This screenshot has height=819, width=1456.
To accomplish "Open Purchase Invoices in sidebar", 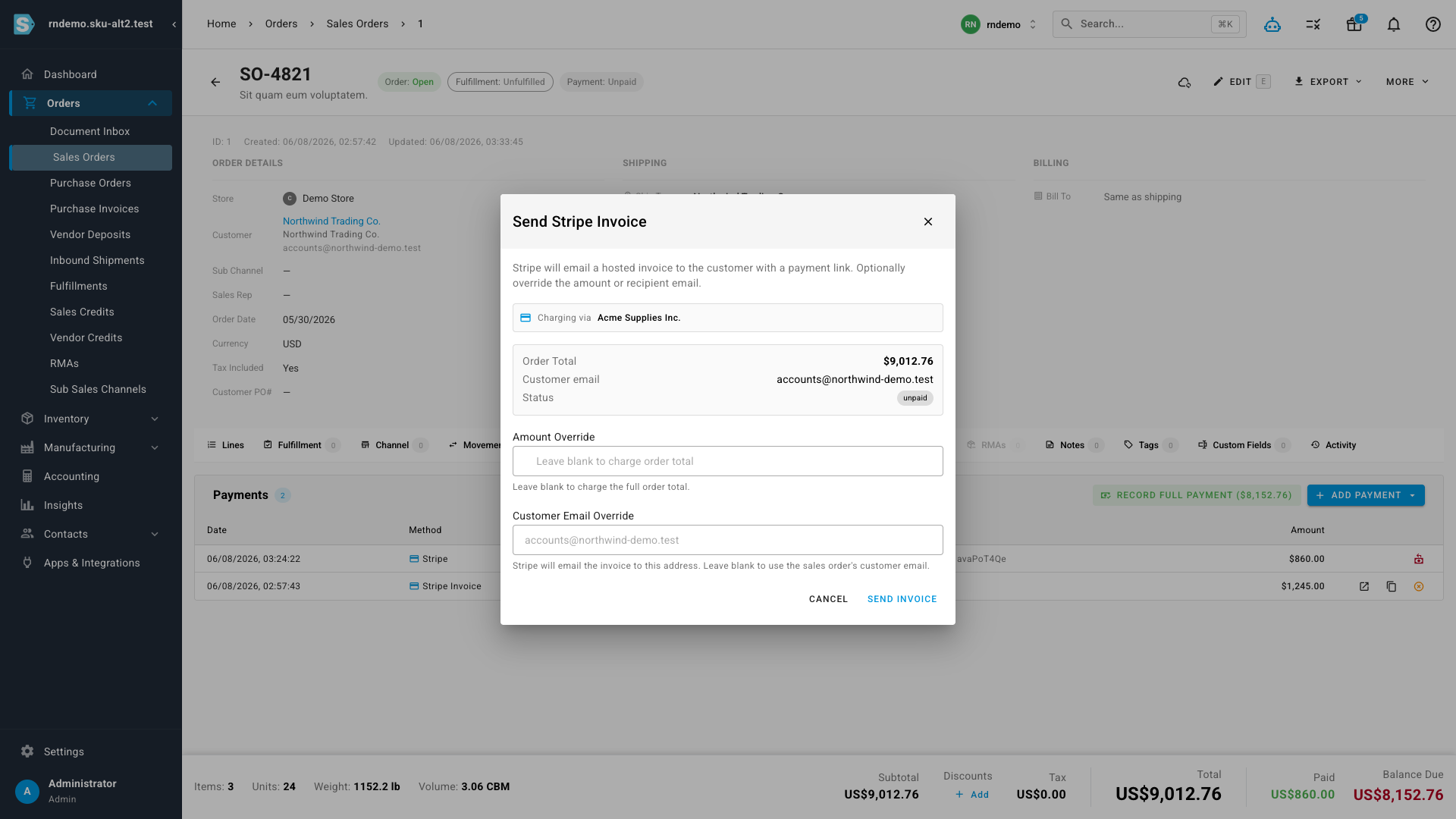I will tap(94, 209).
